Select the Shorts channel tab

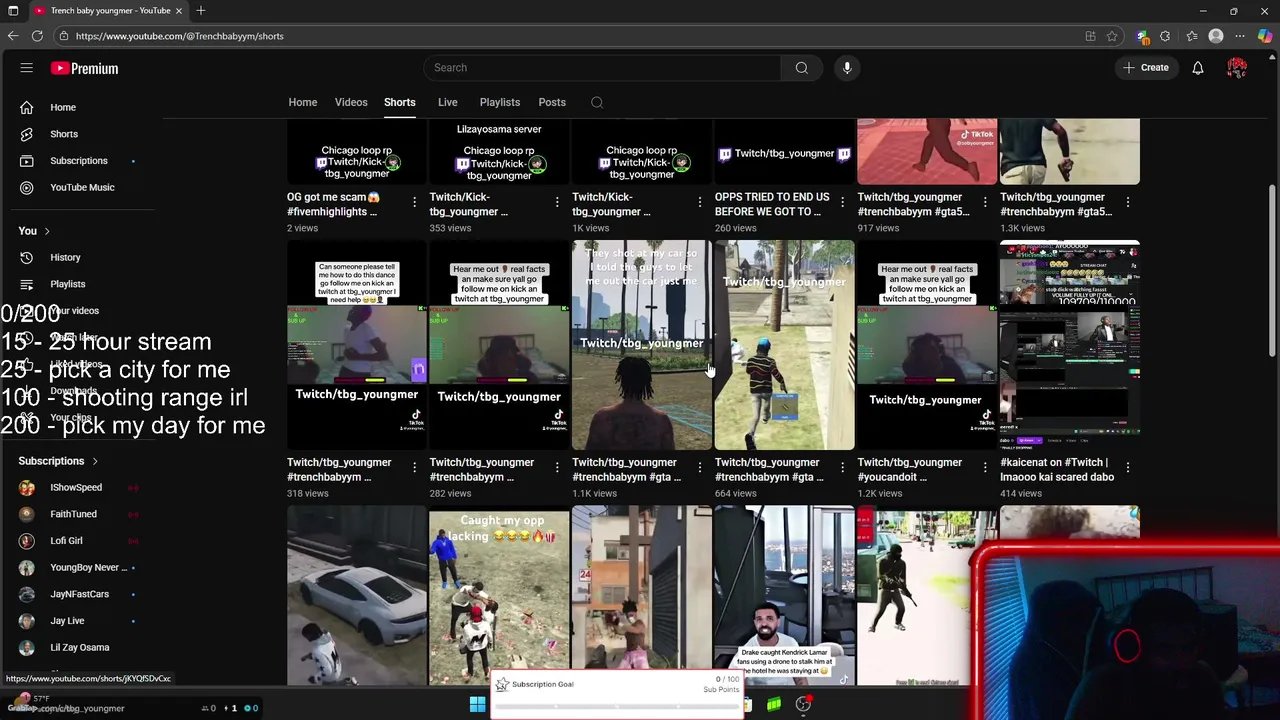pyautogui.click(x=399, y=102)
